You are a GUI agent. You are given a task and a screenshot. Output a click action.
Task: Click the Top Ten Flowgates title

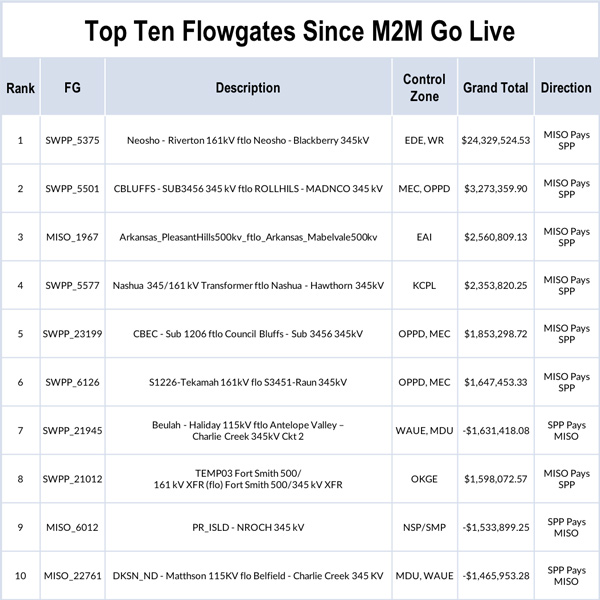[300, 31]
